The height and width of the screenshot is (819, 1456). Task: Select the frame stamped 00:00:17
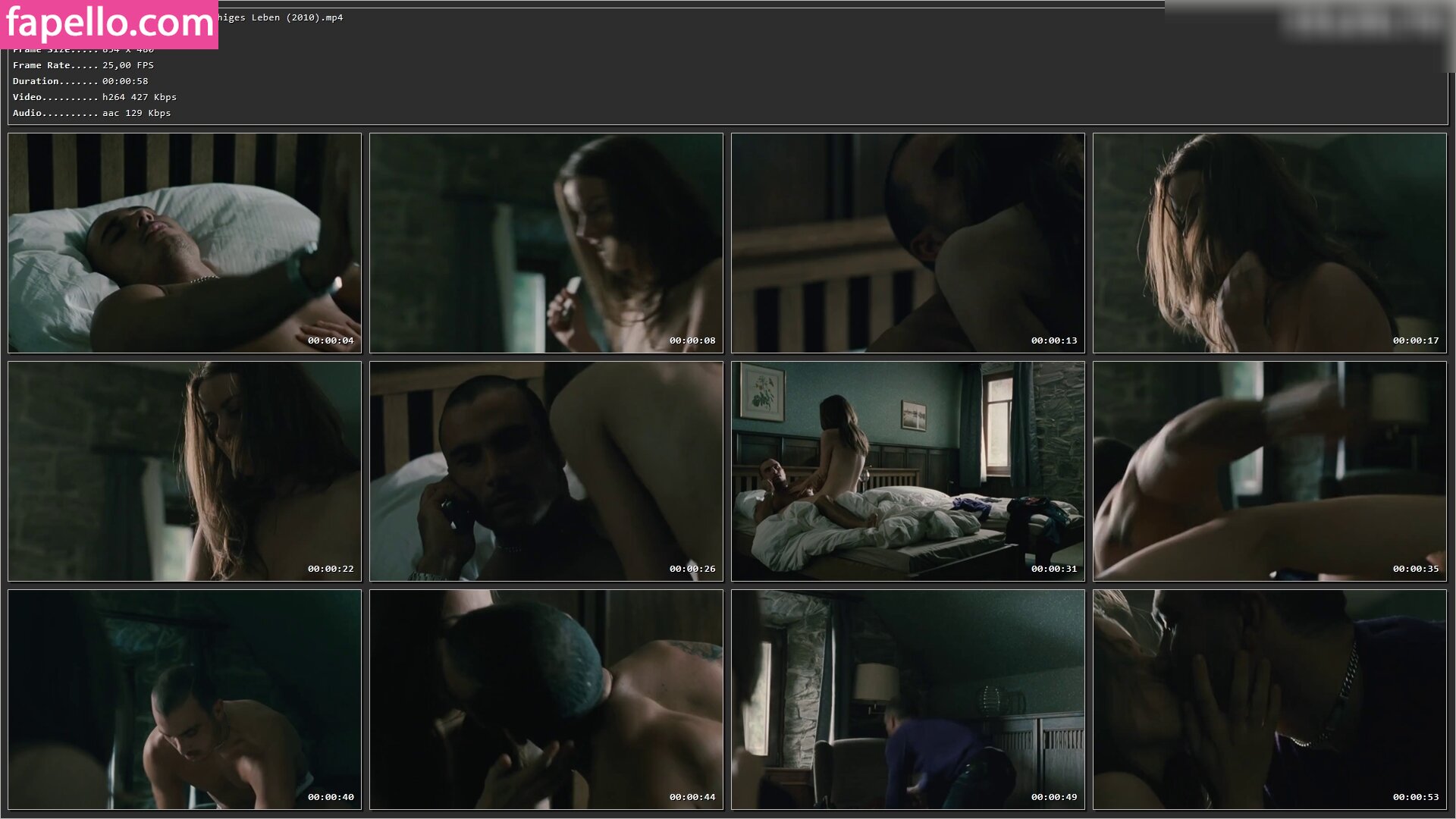pos(1269,243)
